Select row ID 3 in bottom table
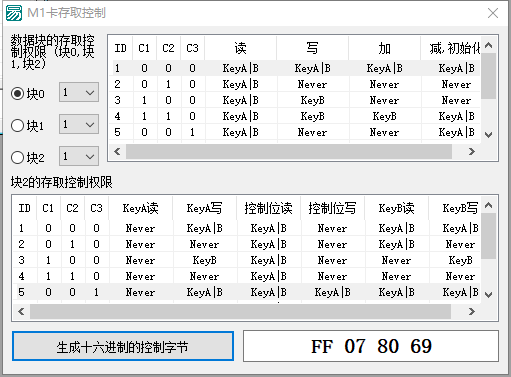 click(x=248, y=260)
